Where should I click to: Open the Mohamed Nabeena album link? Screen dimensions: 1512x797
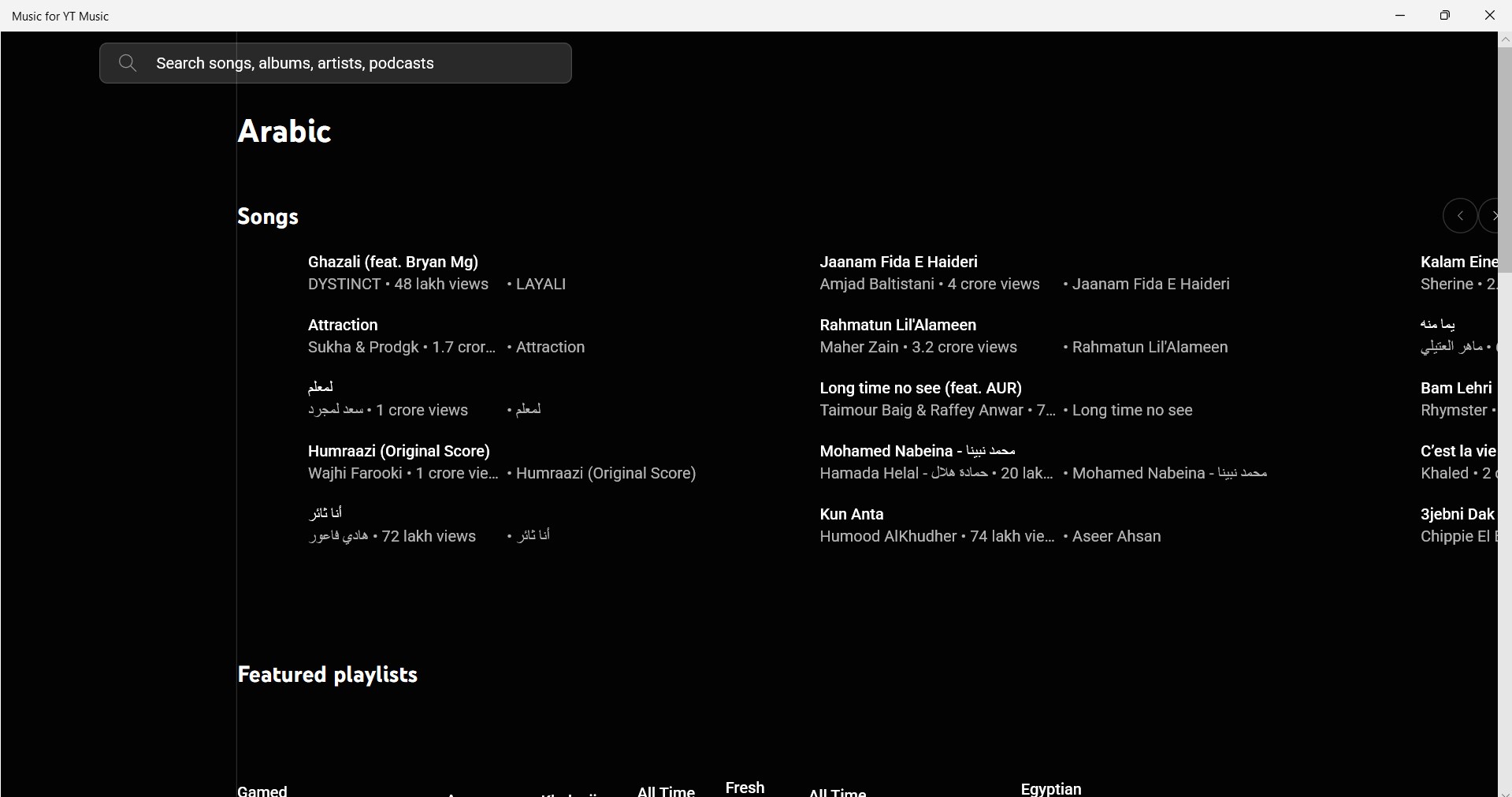click(1170, 474)
